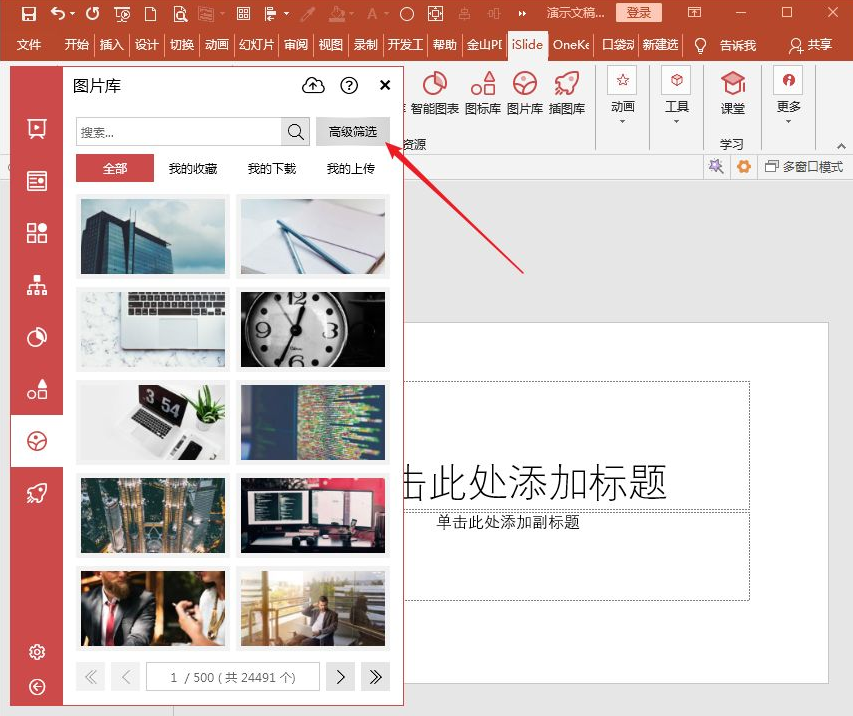Open the 设计 ribbon tab
This screenshot has width=853, height=716.
coord(147,45)
